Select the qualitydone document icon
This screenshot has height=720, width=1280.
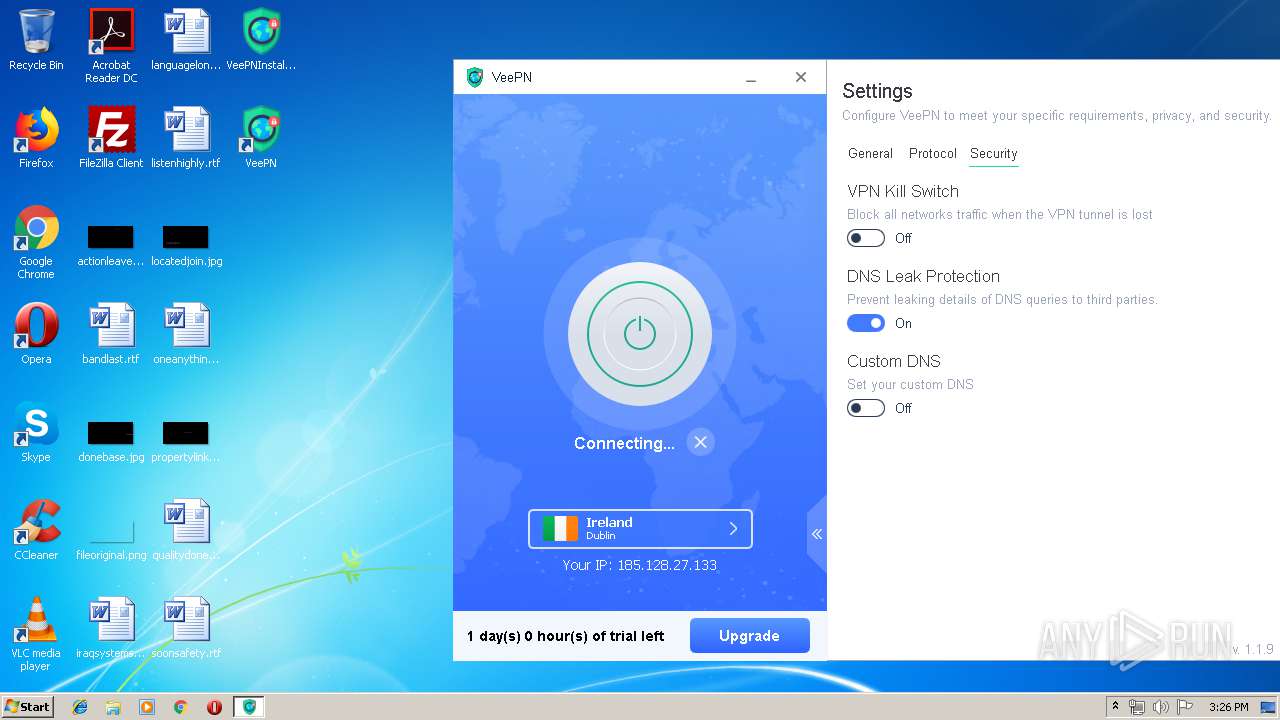pos(186,530)
